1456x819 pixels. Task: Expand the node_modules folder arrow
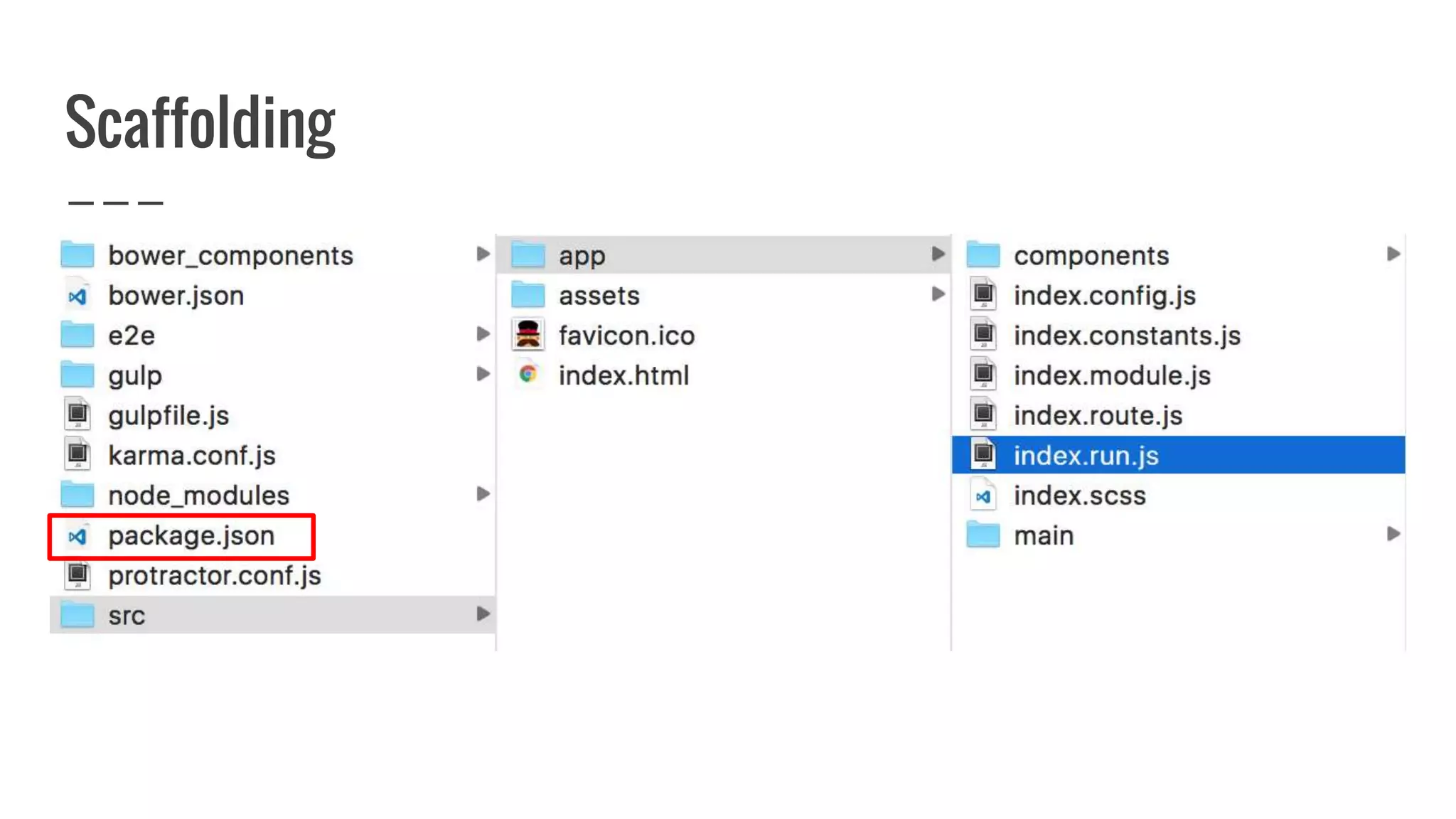(x=483, y=493)
